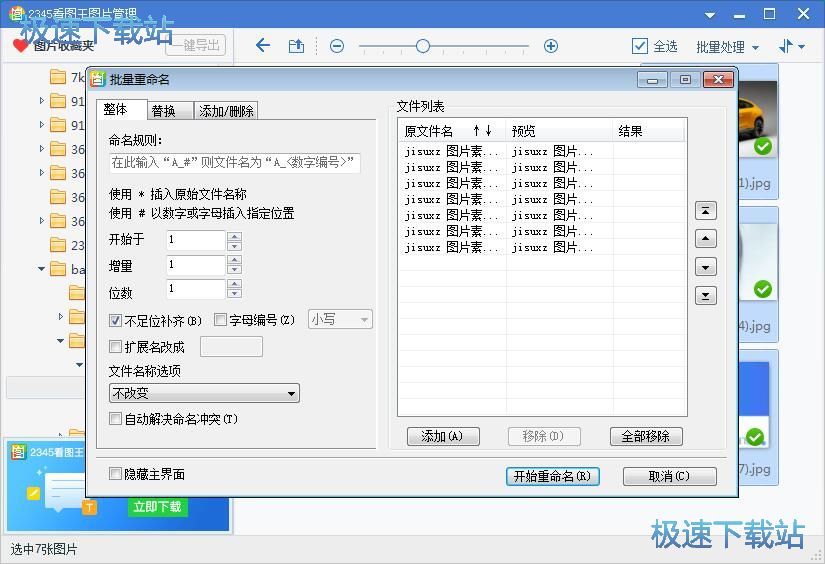Select the last jisuxz file row
Screen dimensions: 825x564
(542, 247)
